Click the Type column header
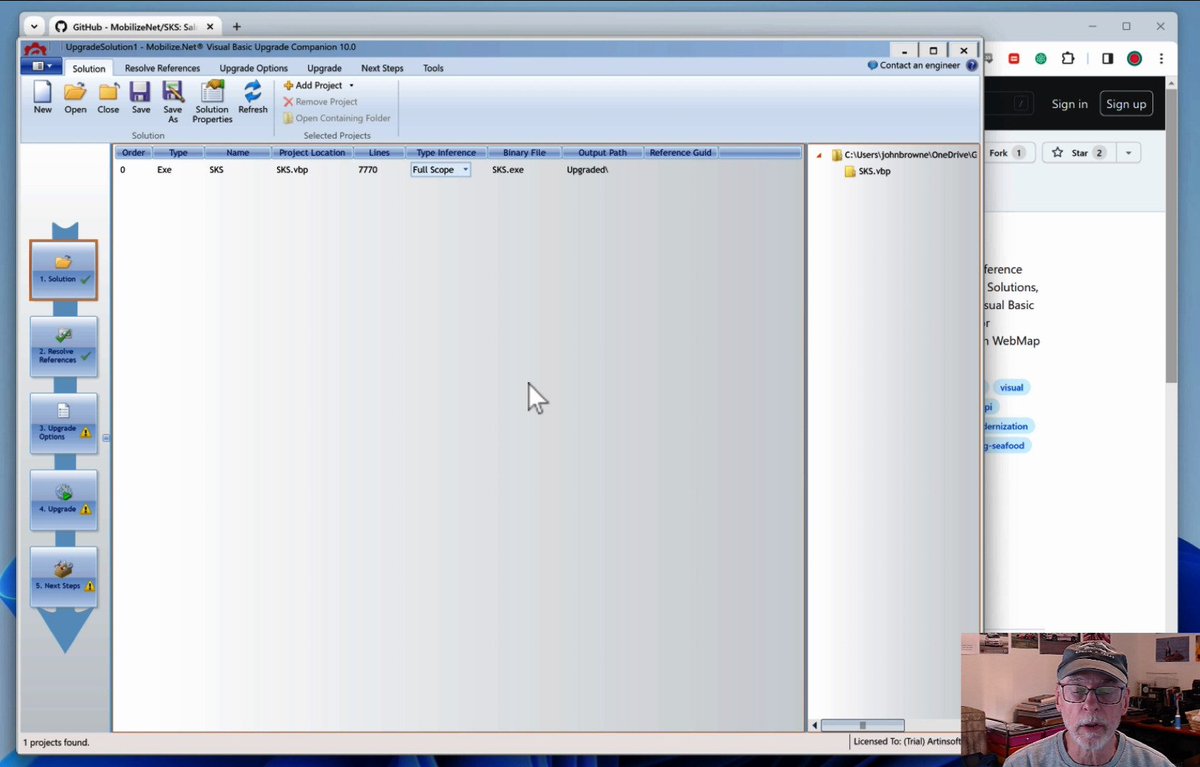 pos(178,153)
